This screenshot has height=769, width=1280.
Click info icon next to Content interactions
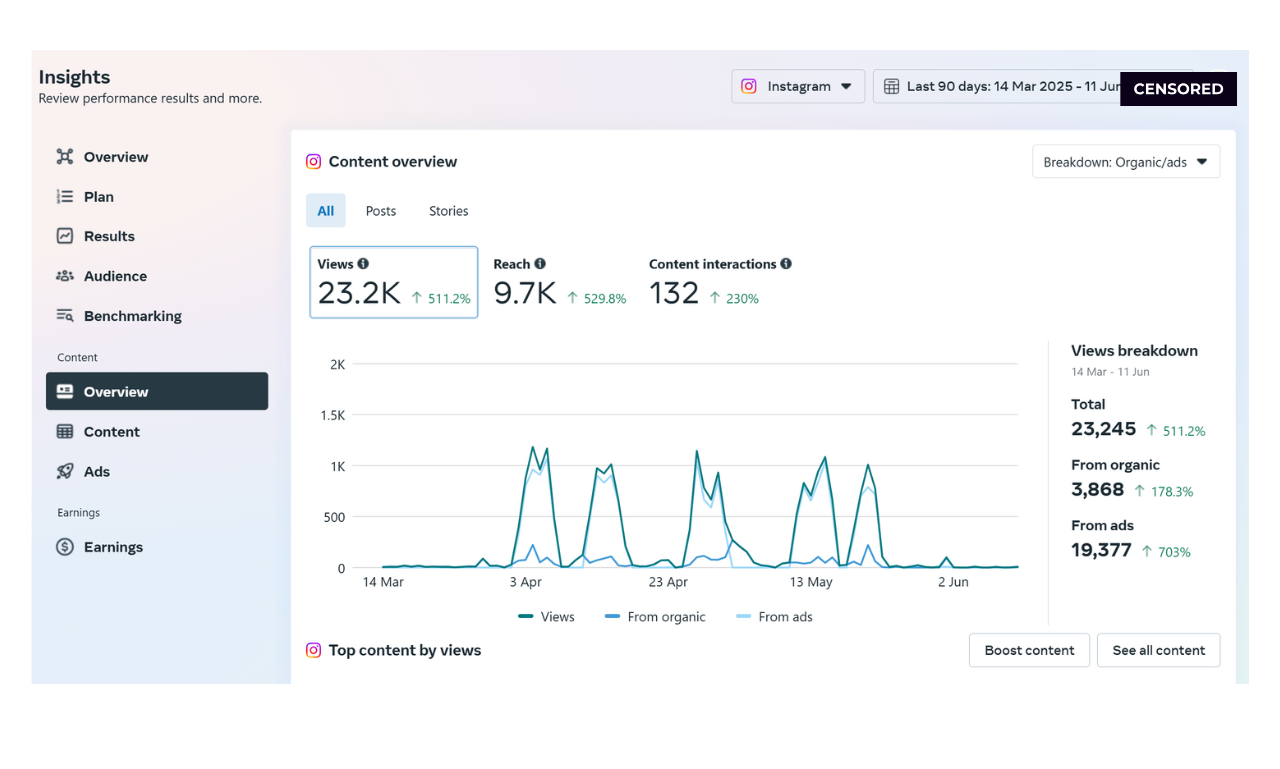[x=786, y=264]
